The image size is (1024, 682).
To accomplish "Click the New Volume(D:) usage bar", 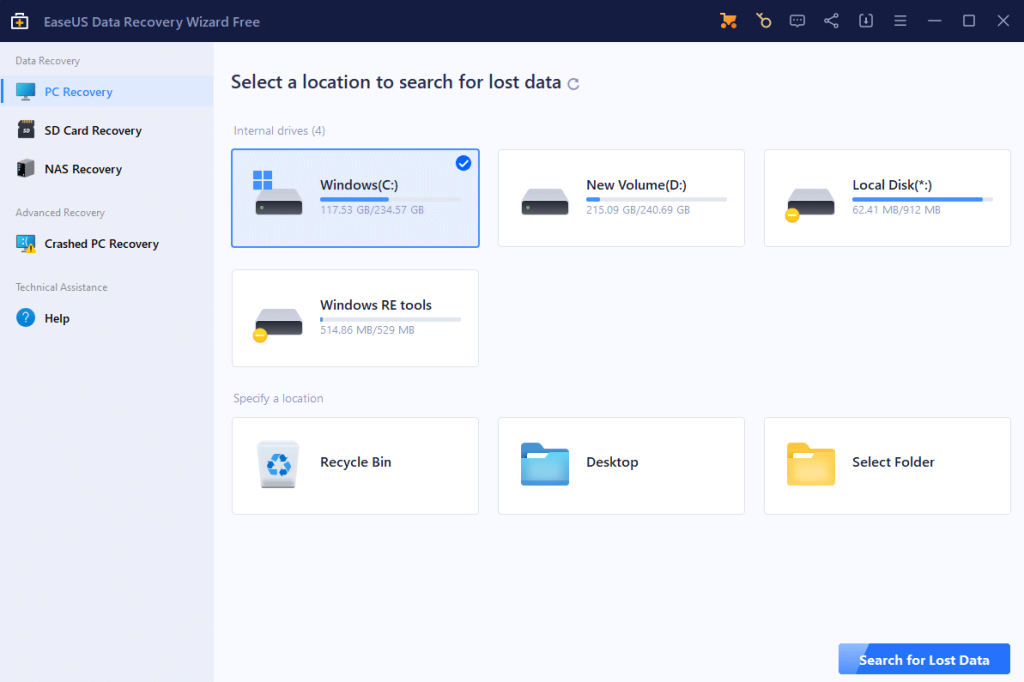I will point(656,199).
